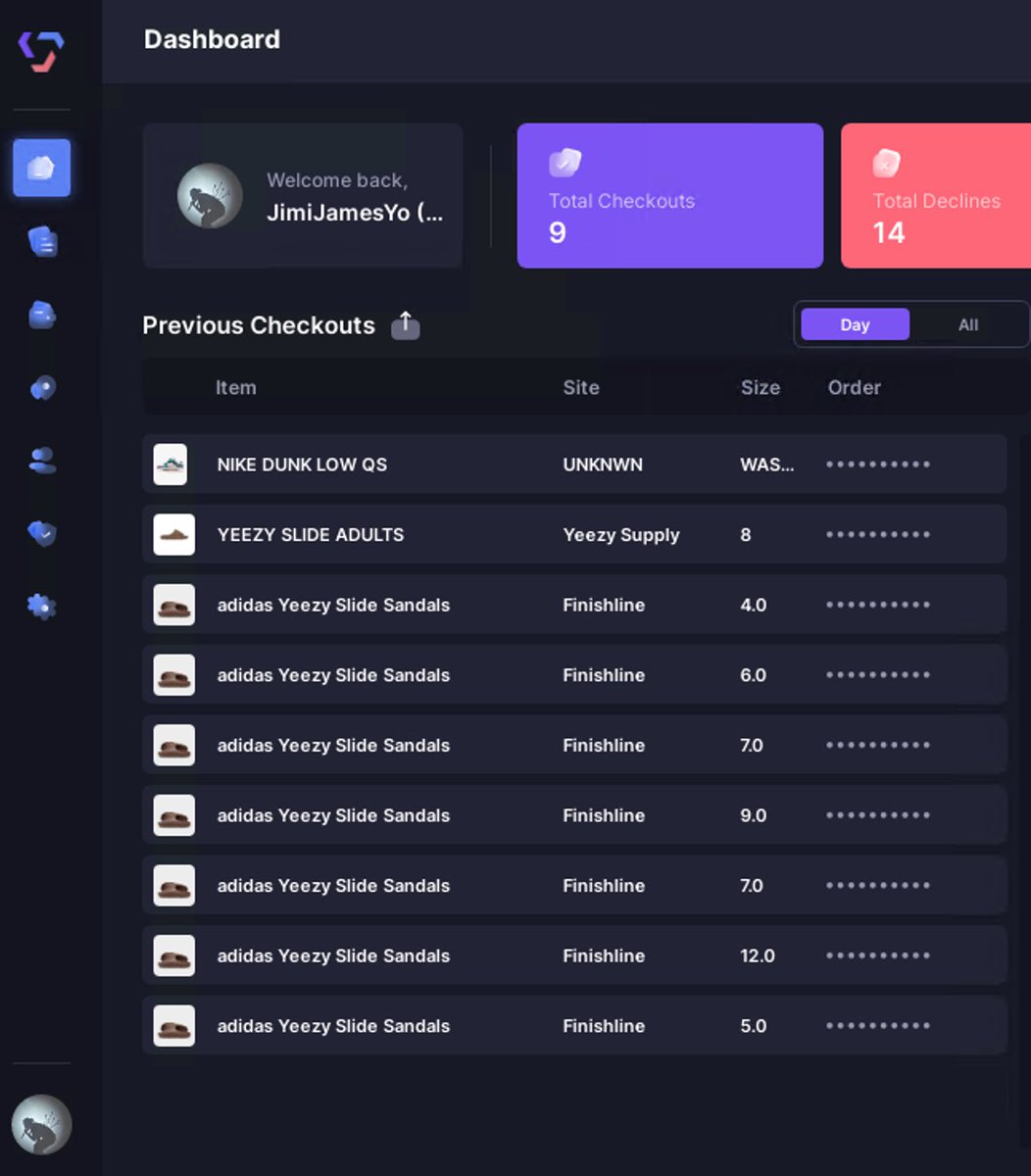The height and width of the screenshot is (1176, 1031).
Task: Click the Order column header
Action: [x=855, y=387]
